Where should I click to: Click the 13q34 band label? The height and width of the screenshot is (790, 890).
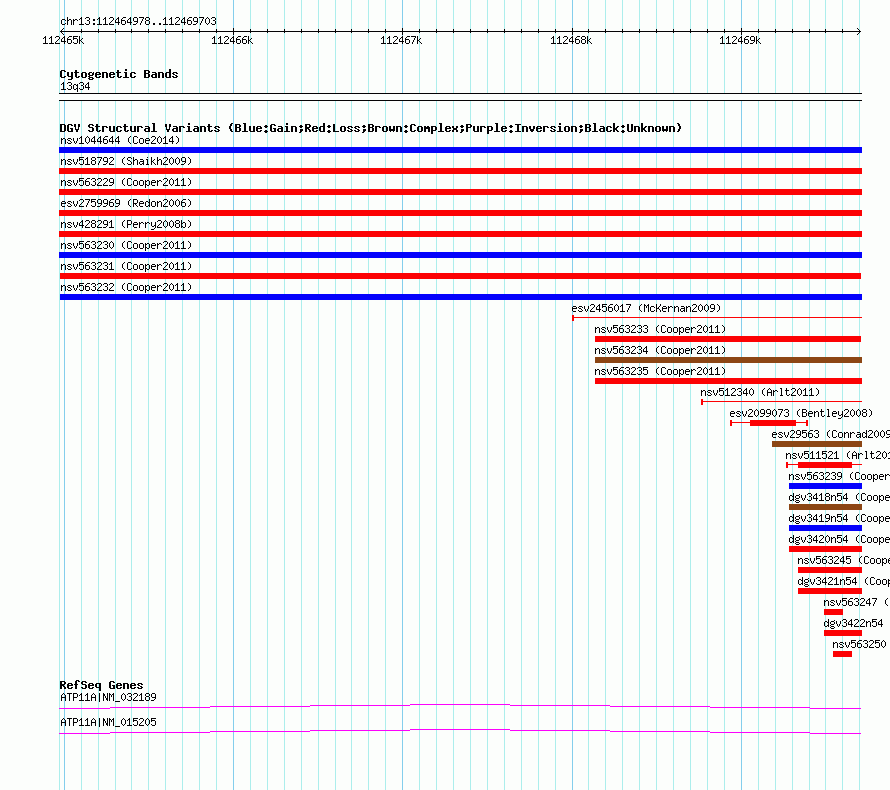pos(75,86)
